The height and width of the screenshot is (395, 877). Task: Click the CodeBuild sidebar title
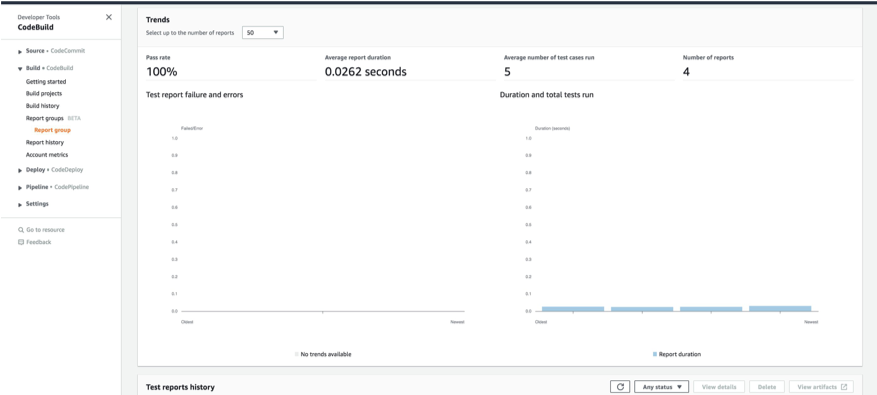click(x=36, y=27)
